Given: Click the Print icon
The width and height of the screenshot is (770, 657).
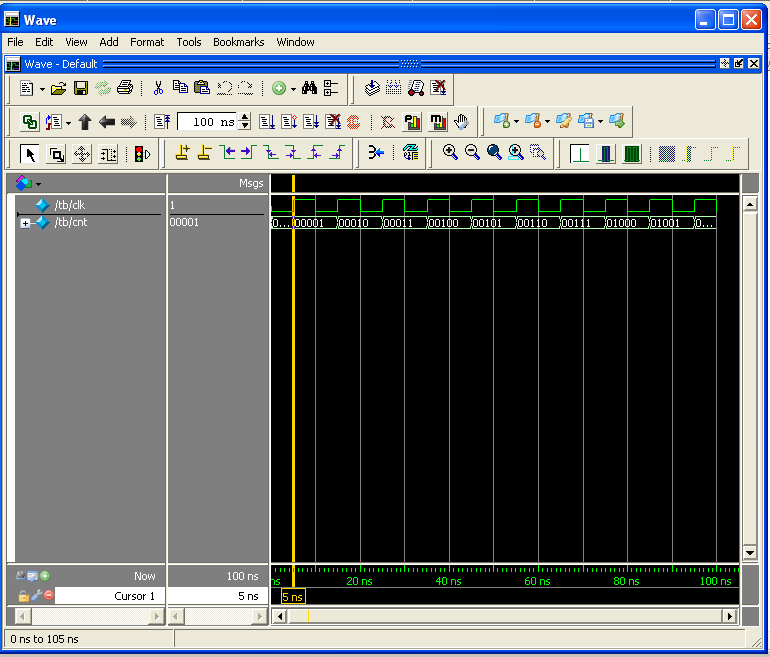Looking at the screenshot, I should [x=125, y=88].
